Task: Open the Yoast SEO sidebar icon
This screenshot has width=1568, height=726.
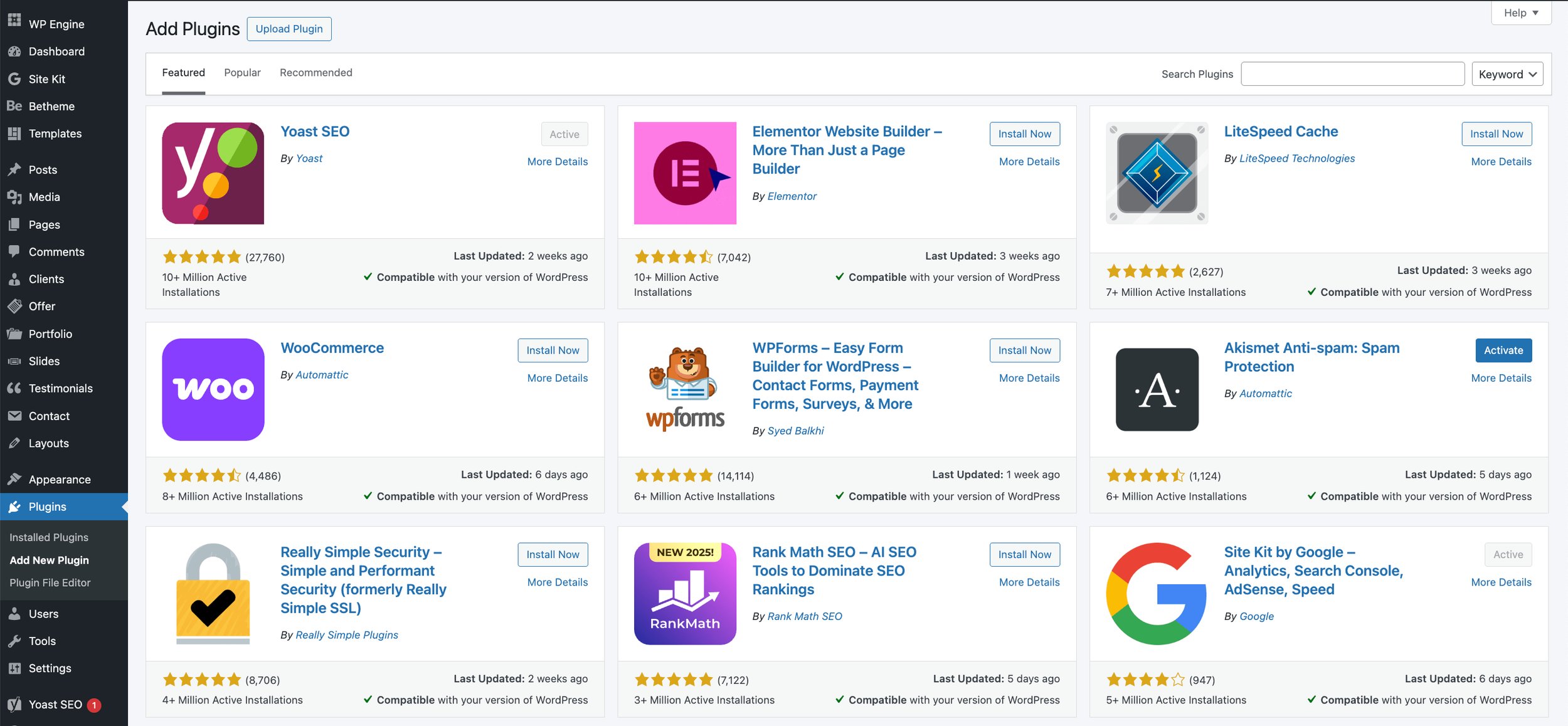Action: 14,704
